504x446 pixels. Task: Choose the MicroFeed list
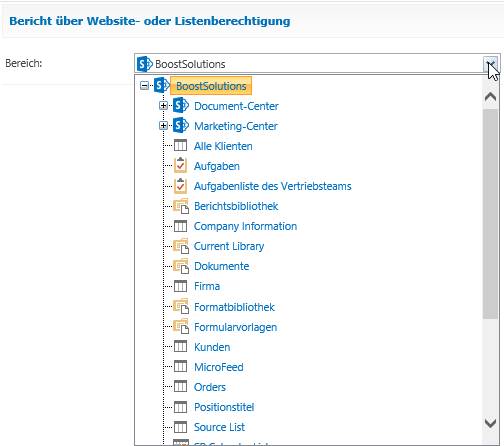(219, 367)
